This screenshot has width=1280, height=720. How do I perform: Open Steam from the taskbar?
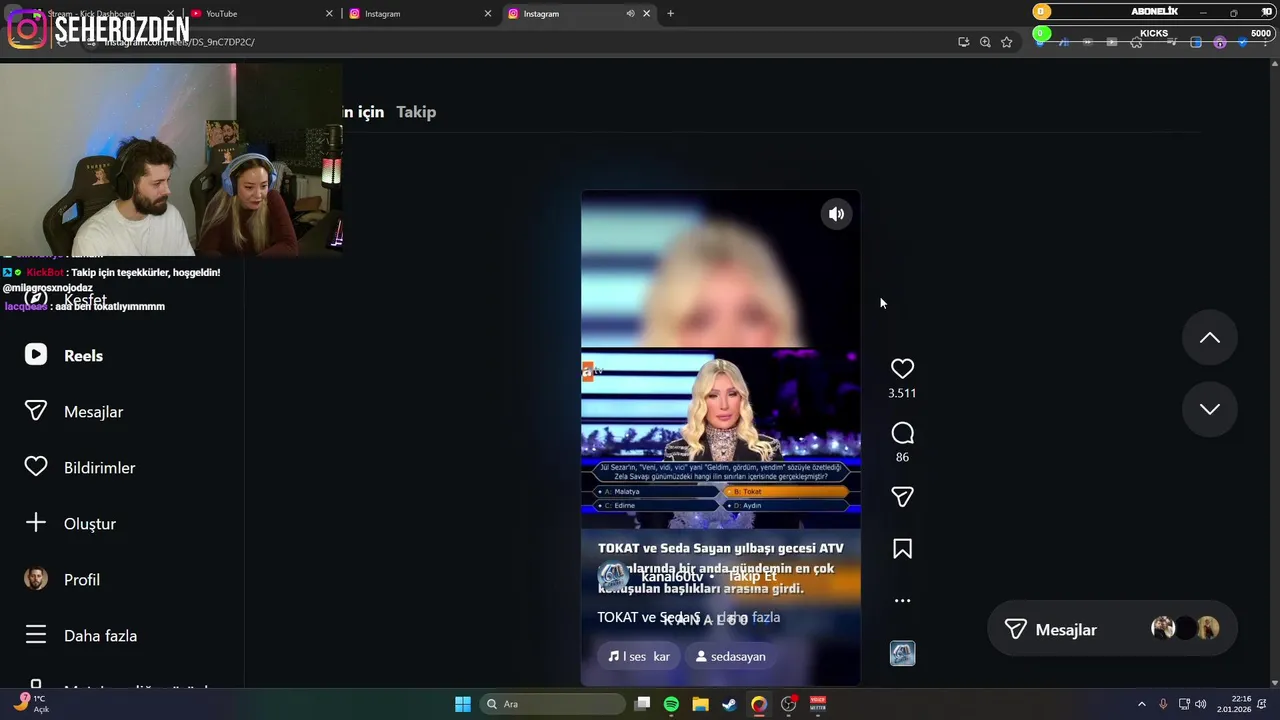click(x=729, y=704)
